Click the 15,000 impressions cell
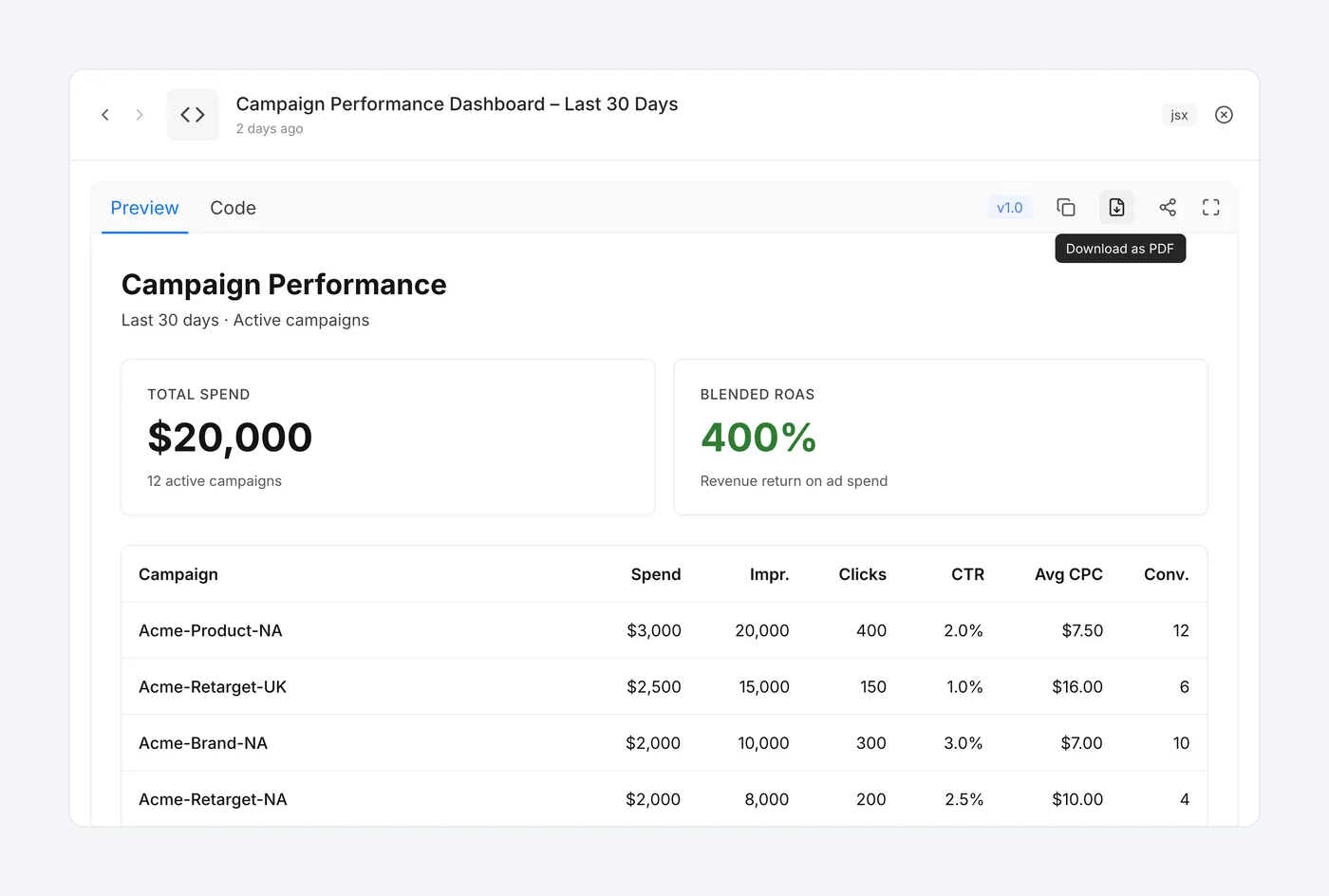This screenshot has height=896, width=1329. tap(764, 686)
